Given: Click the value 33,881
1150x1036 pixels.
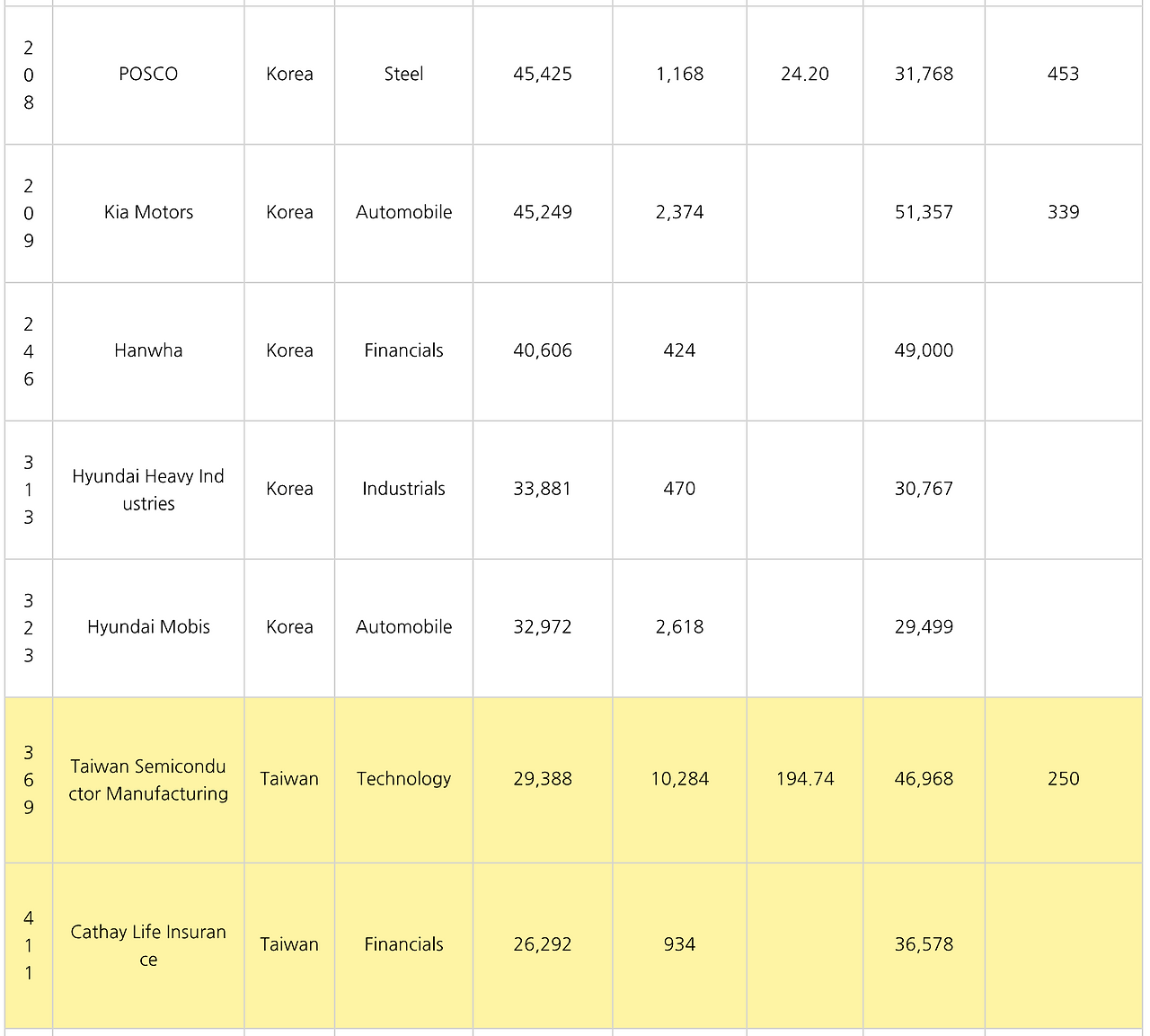Looking at the screenshot, I should [543, 490].
